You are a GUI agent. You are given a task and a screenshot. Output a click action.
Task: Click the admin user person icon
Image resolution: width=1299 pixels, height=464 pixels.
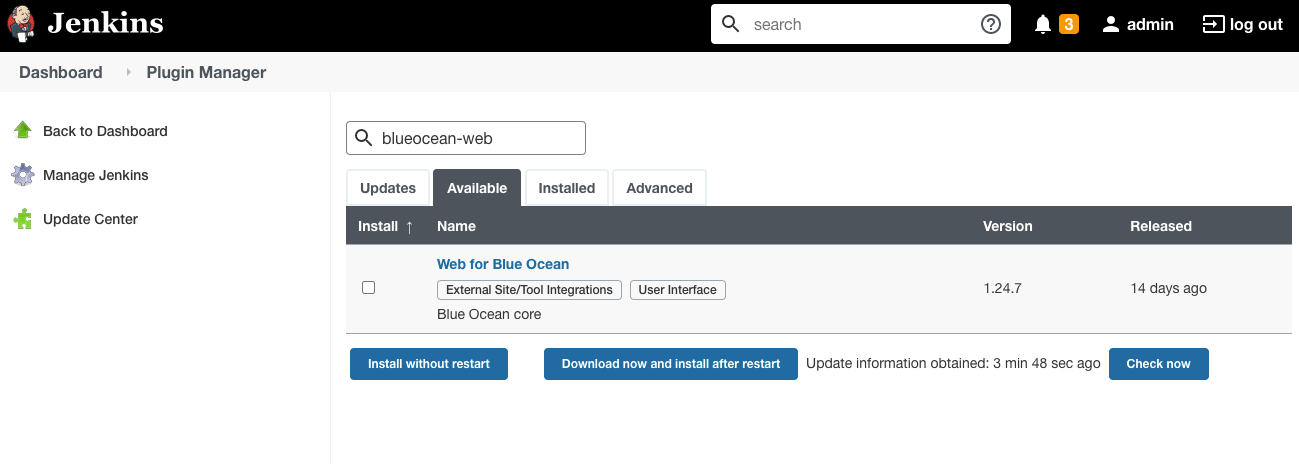click(x=1110, y=24)
